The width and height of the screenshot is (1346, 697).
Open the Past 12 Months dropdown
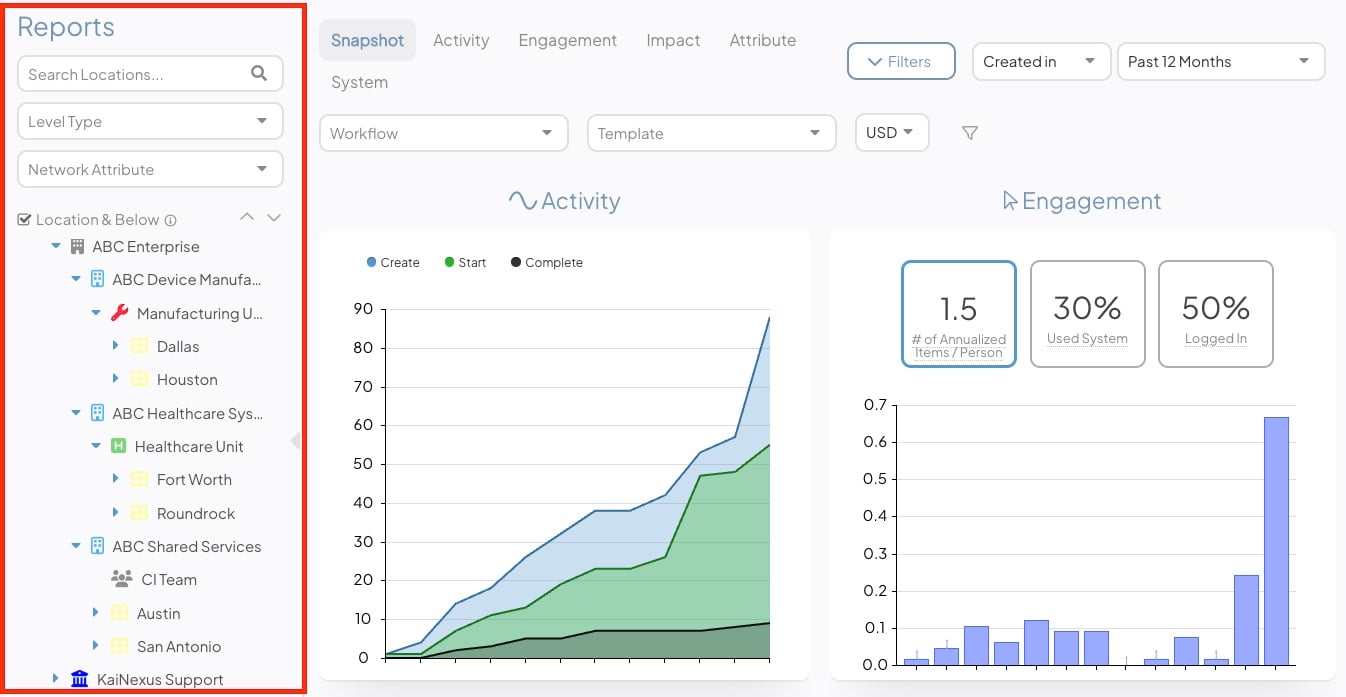pos(1220,62)
